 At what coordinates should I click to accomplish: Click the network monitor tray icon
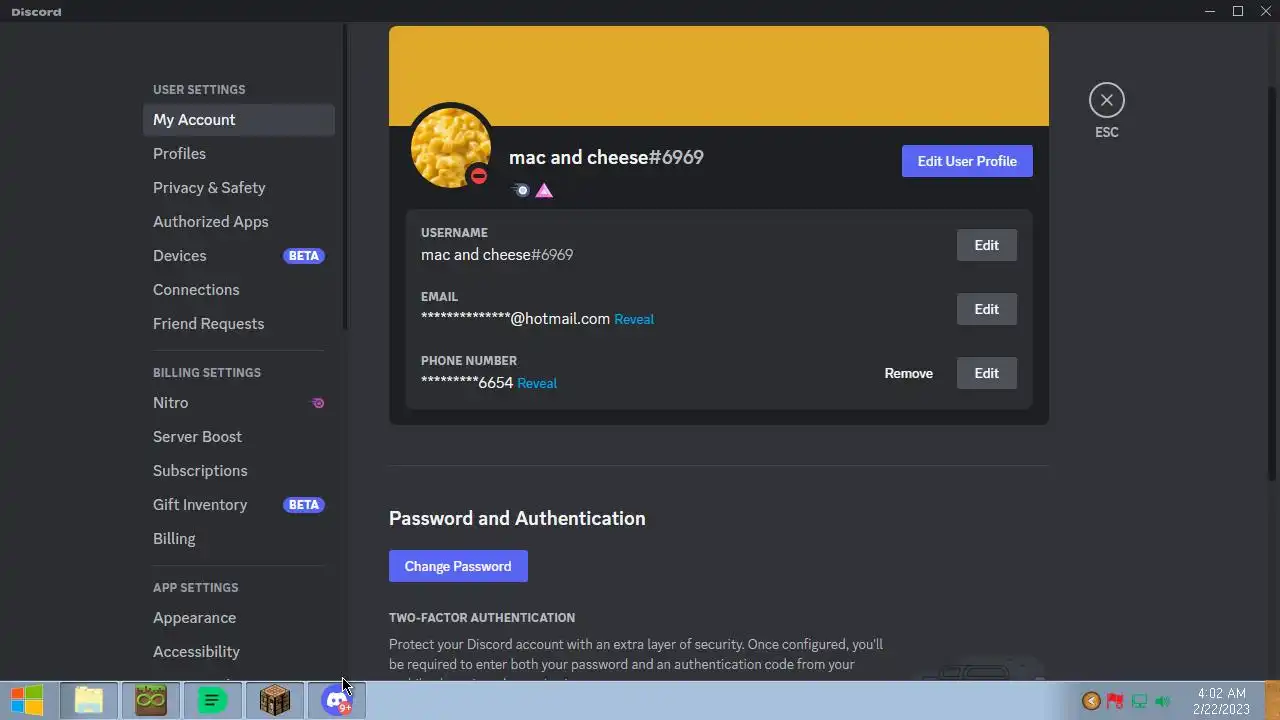pos(1139,702)
